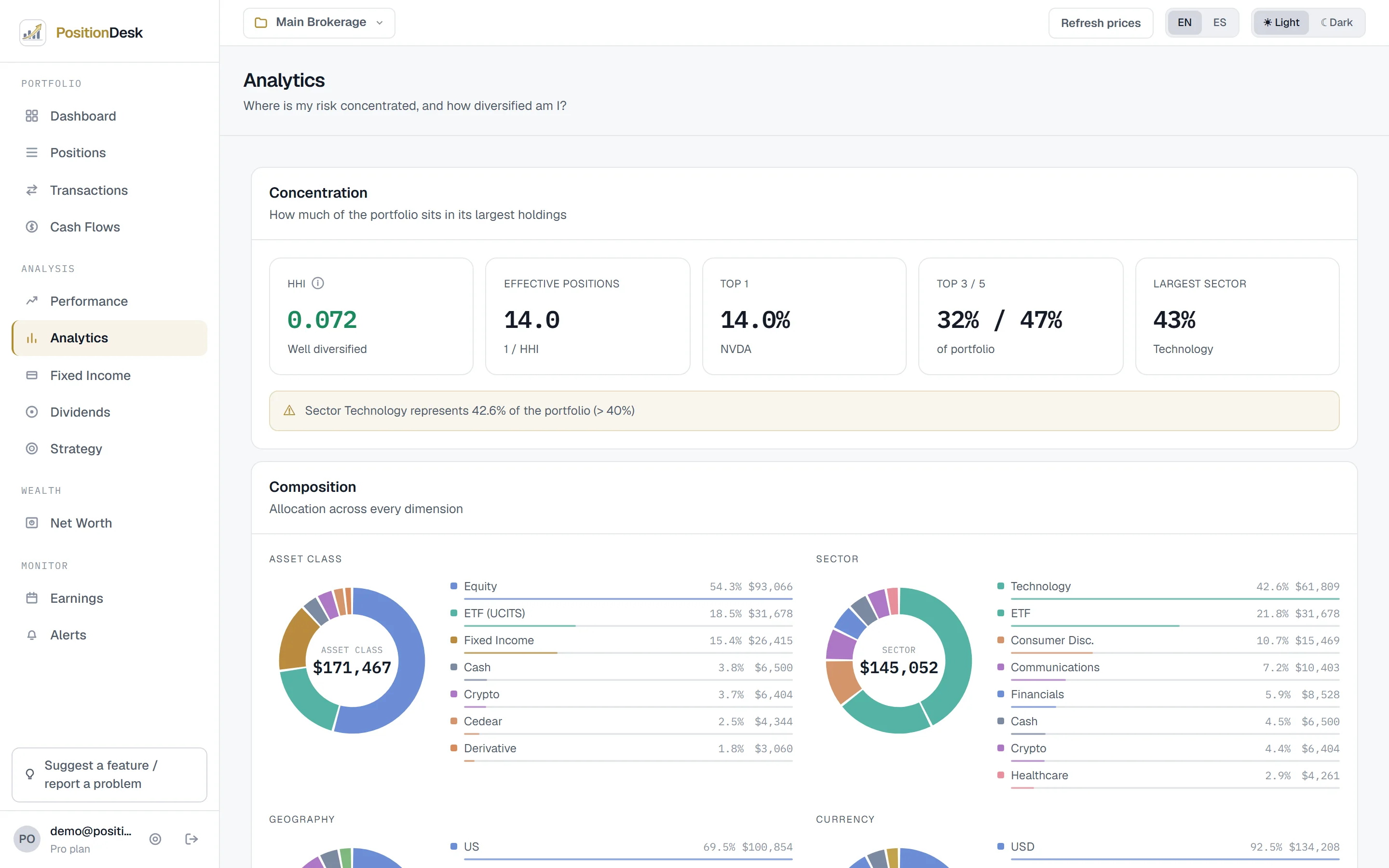Click the demo@positi... account email

point(91,831)
